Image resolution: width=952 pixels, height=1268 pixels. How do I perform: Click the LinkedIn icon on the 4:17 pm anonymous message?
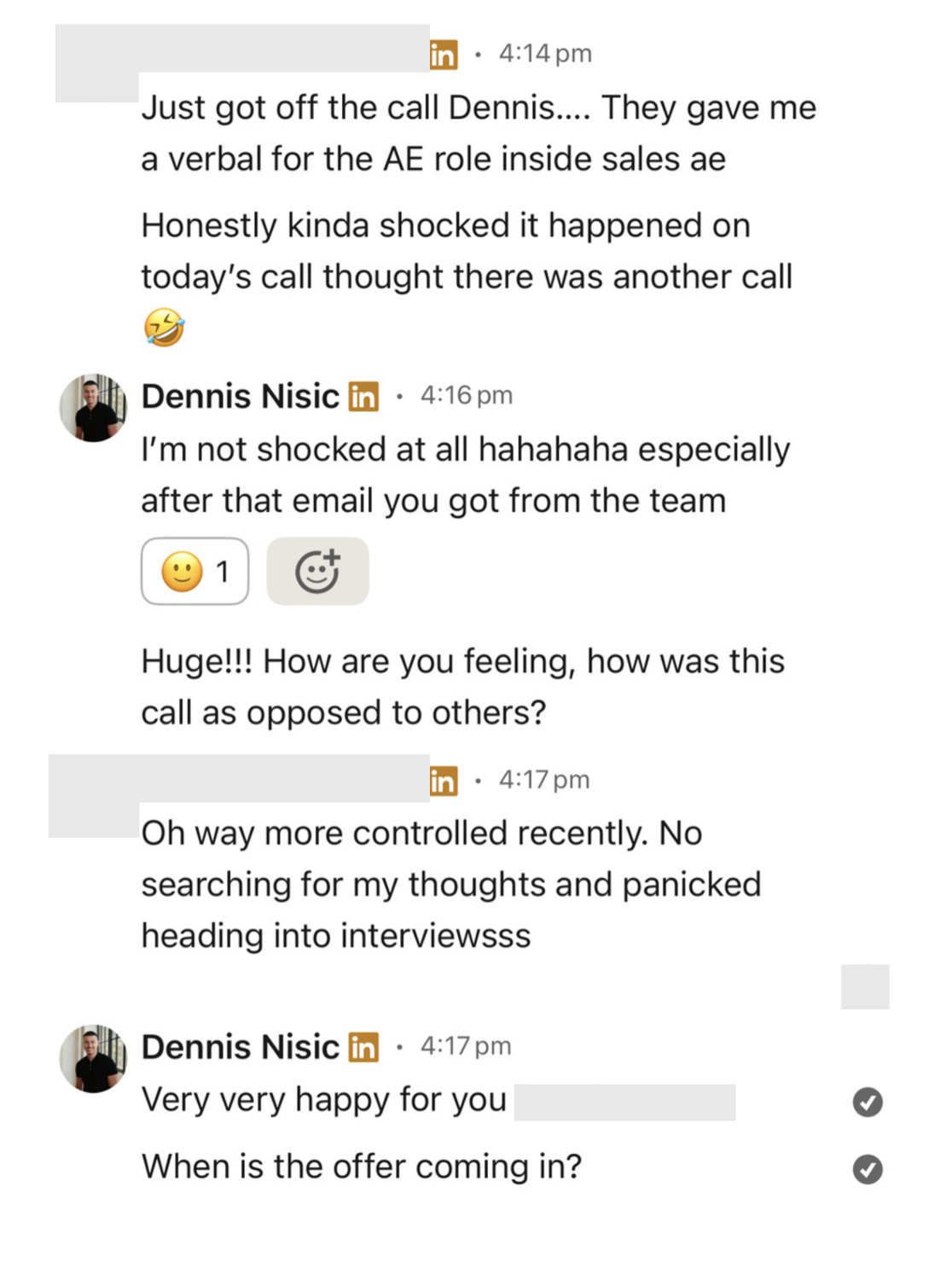444,779
